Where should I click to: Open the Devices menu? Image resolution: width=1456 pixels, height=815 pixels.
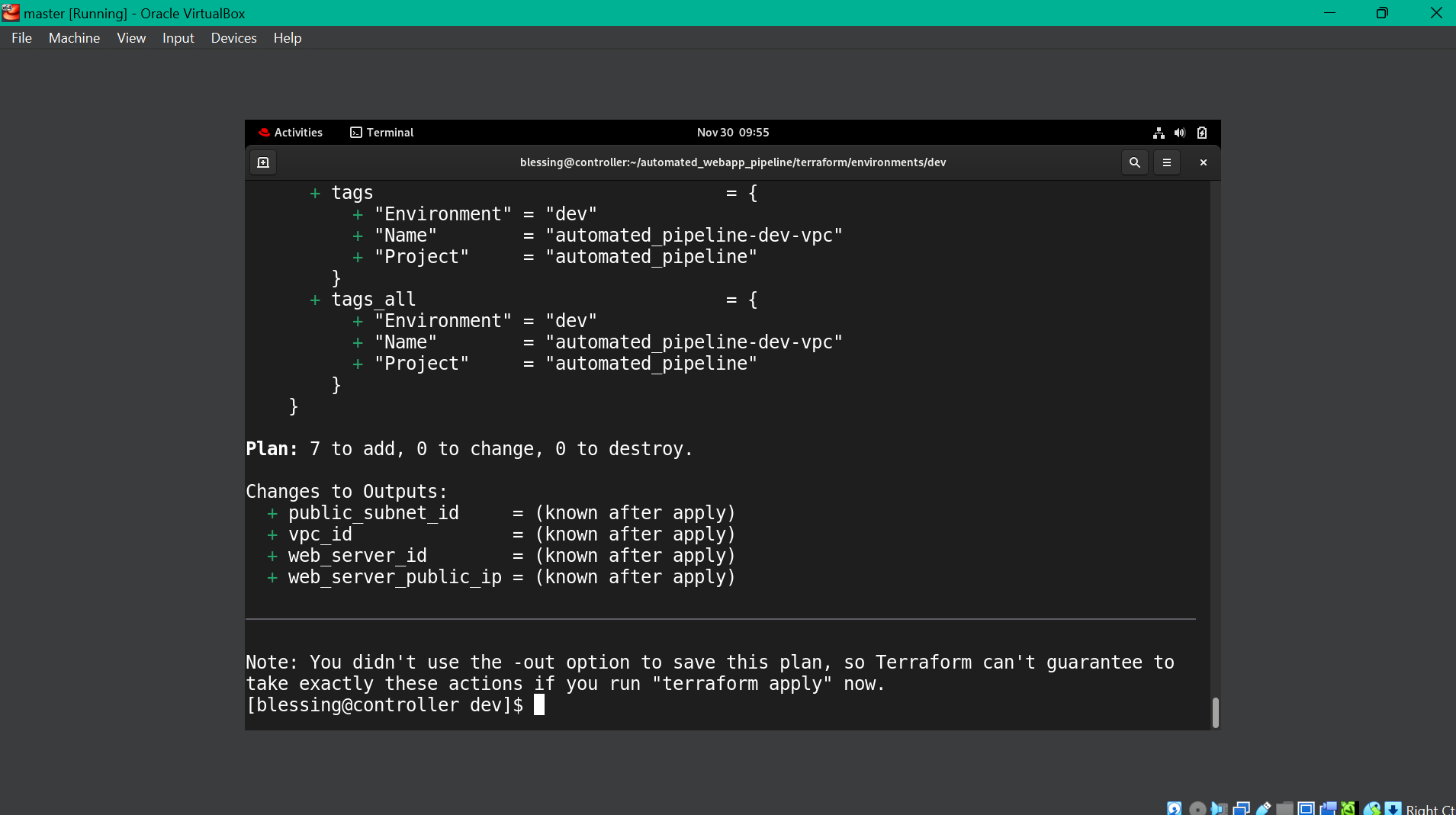coord(233,37)
